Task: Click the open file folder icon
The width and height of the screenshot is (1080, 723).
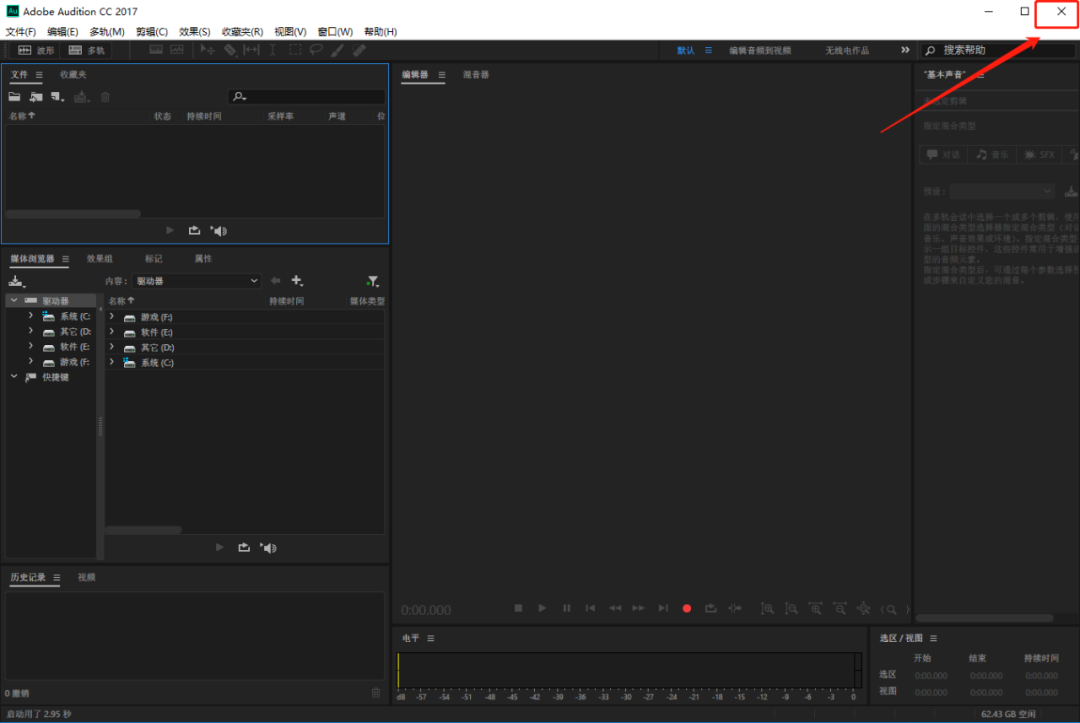Action: 14,97
